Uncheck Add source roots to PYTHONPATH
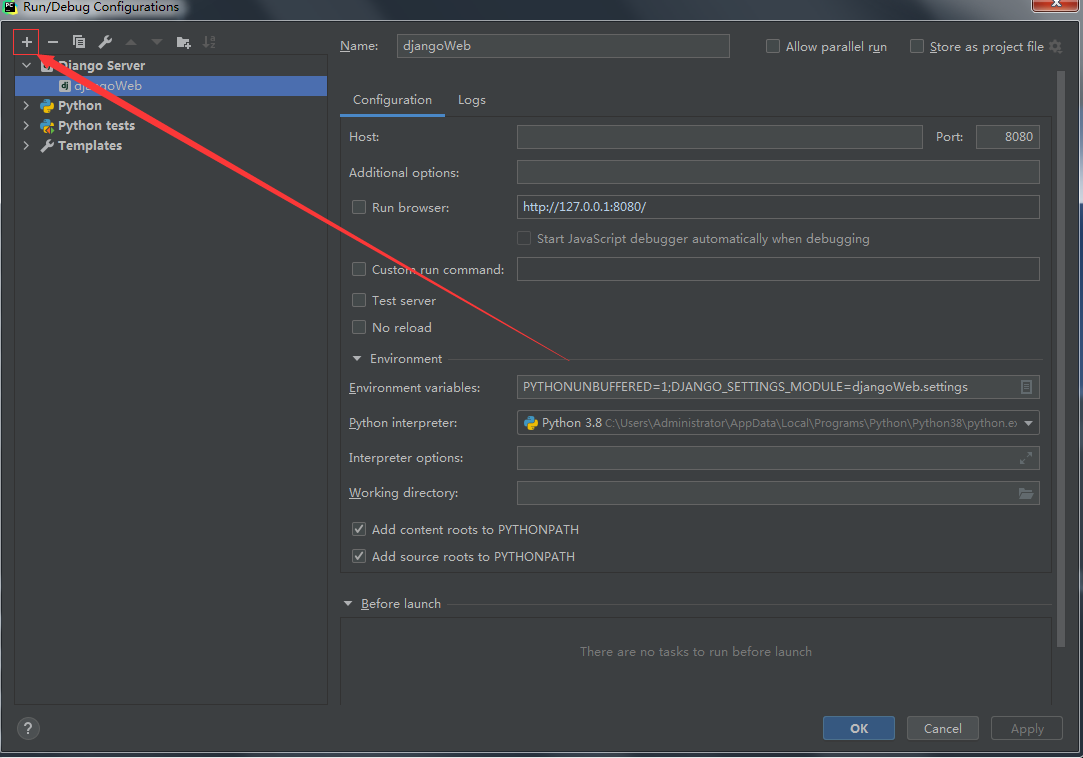 click(x=358, y=556)
